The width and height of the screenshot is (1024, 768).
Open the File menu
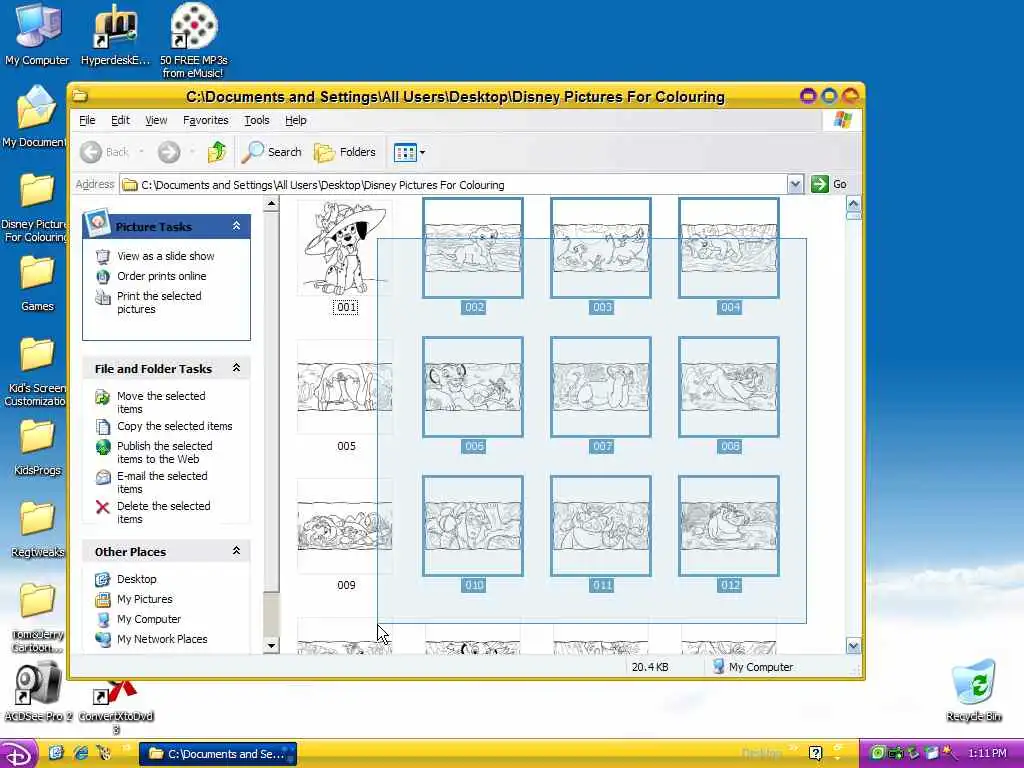coord(87,120)
